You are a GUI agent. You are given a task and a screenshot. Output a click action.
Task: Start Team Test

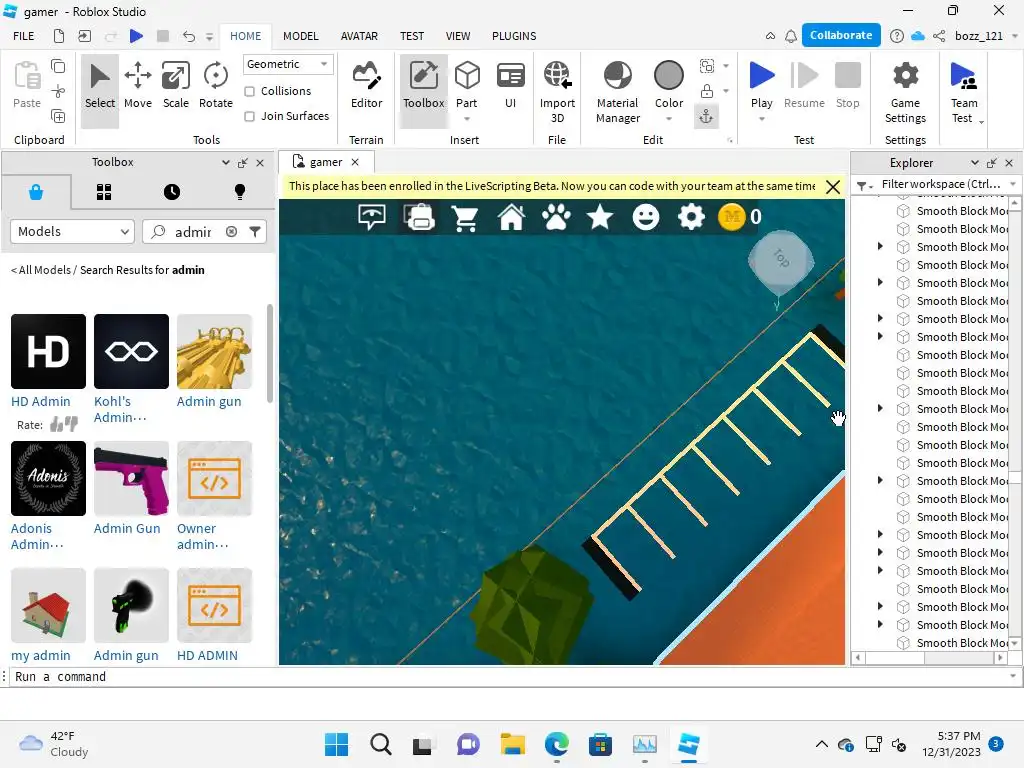tap(964, 92)
